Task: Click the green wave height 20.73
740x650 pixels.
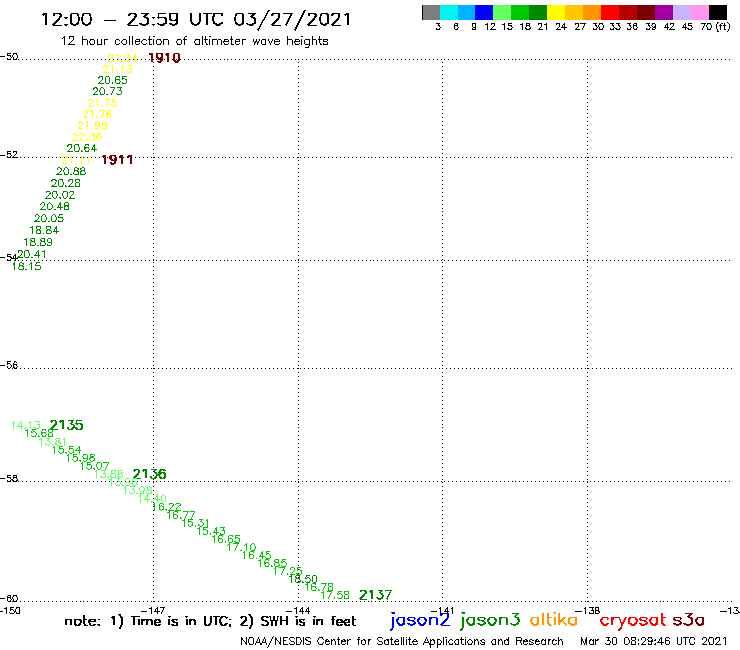Action: pos(107,91)
